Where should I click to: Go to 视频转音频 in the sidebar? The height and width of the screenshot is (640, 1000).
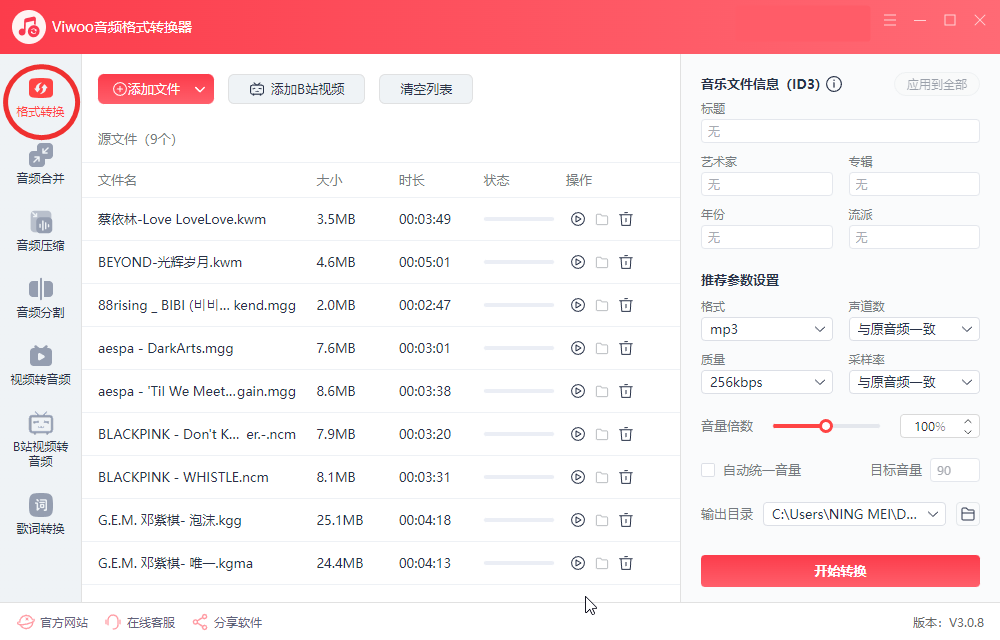click(x=41, y=366)
